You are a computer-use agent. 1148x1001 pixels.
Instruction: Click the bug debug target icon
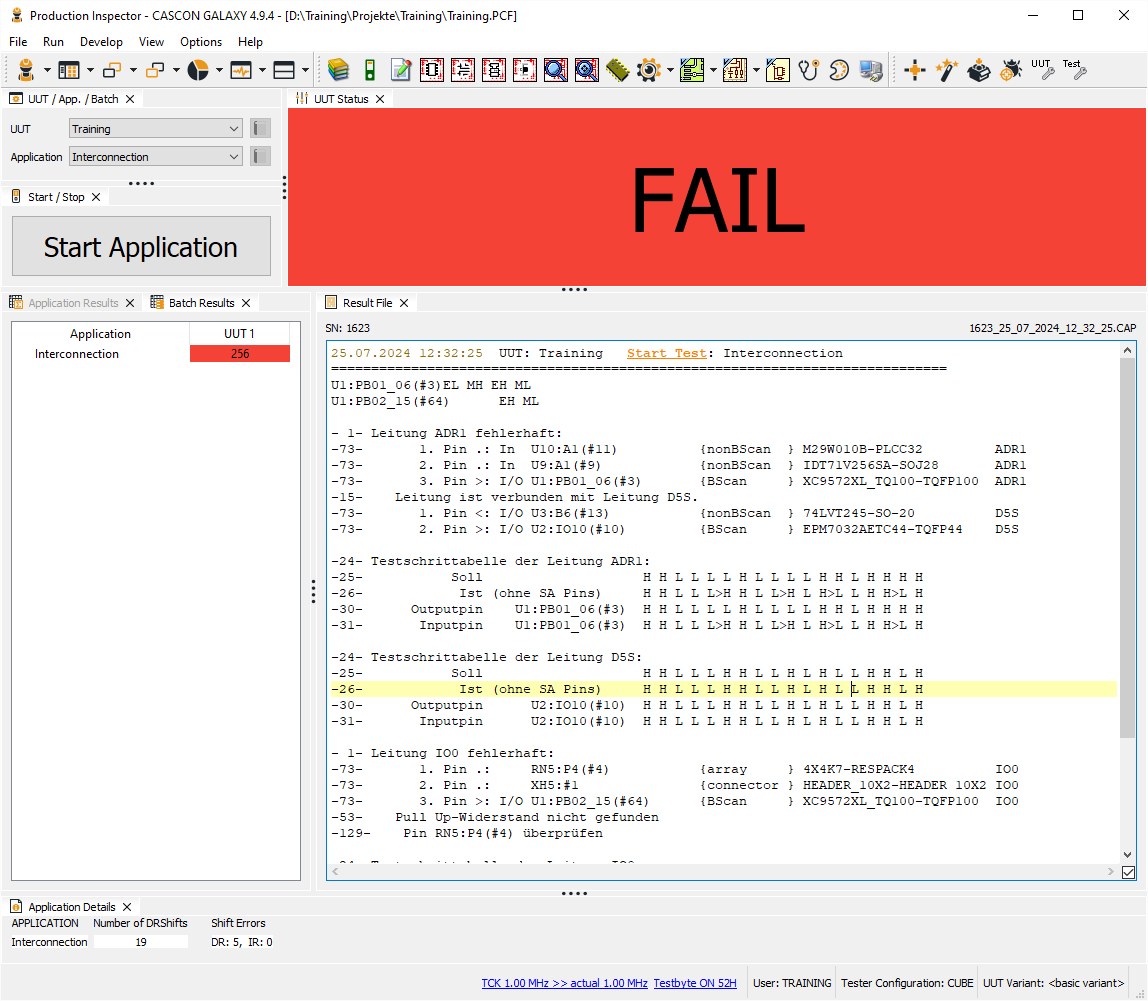[x=1010, y=70]
